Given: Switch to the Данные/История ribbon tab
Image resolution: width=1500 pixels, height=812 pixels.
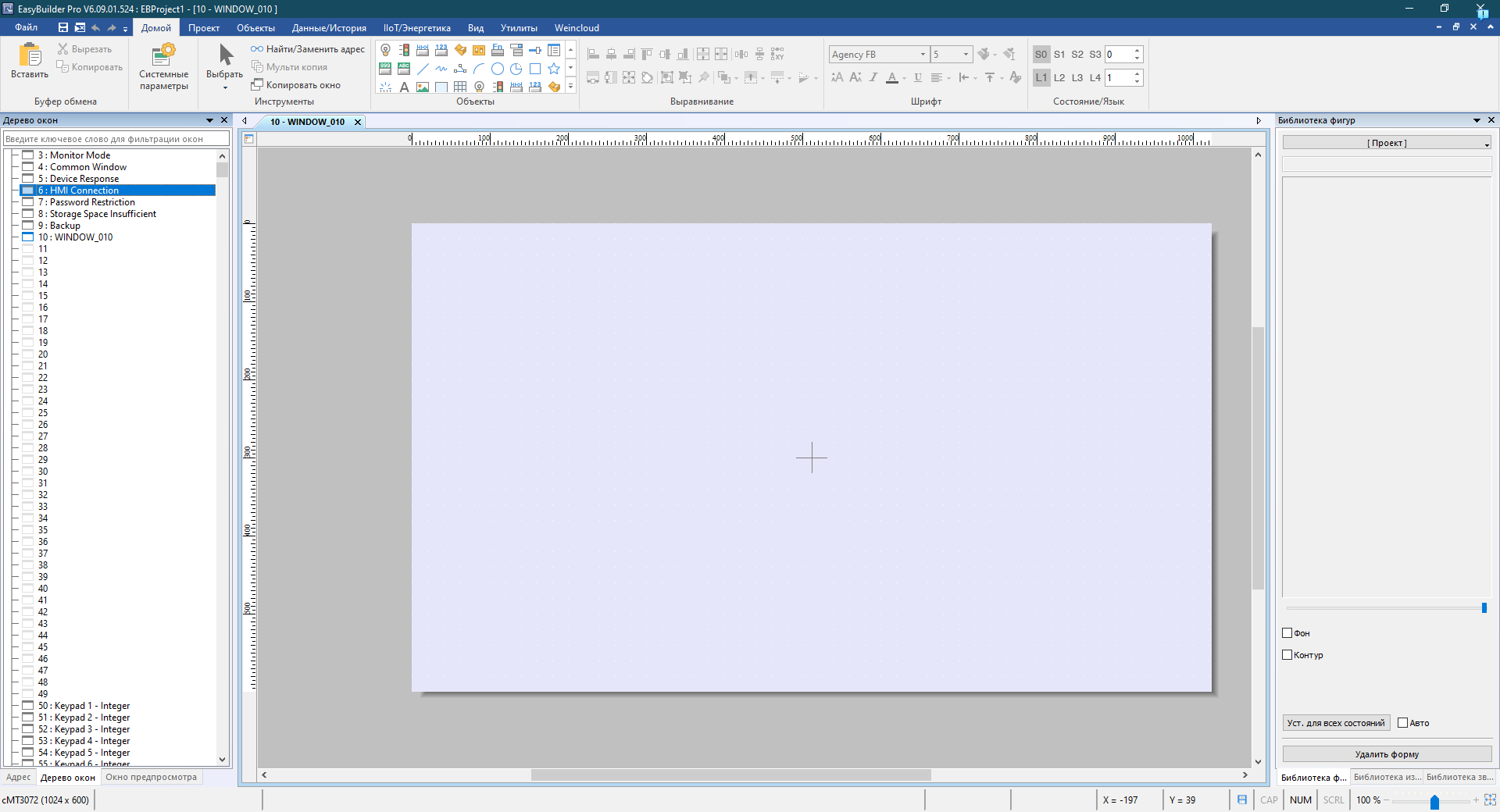Looking at the screenshot, I should coord(329,28).
